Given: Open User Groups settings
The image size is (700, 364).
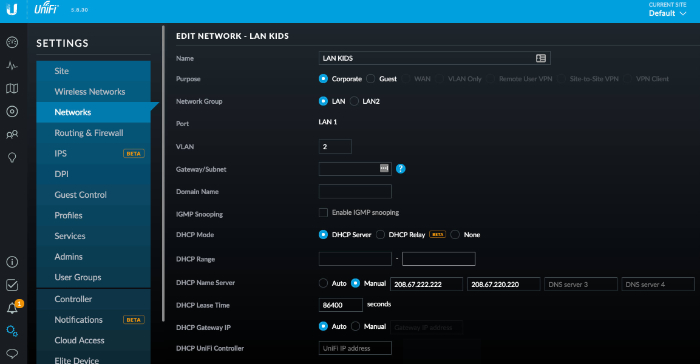Looking at the screenshot, I should coord(93,277).
